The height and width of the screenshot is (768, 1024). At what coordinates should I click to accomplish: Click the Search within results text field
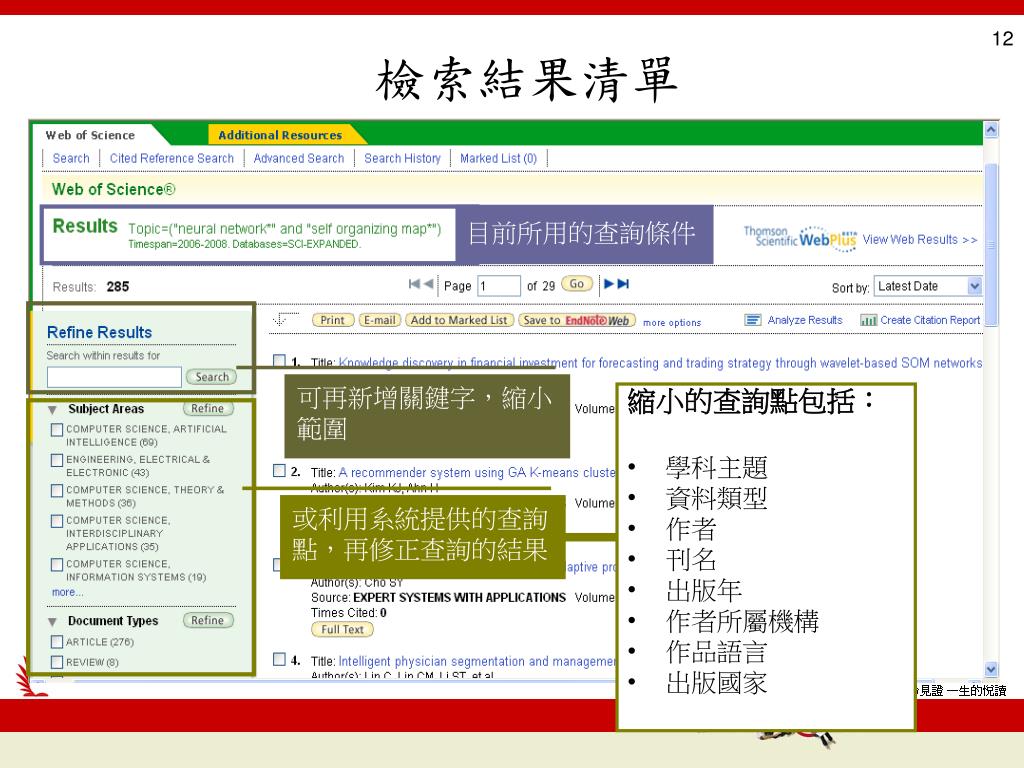[x=114, y=377]
